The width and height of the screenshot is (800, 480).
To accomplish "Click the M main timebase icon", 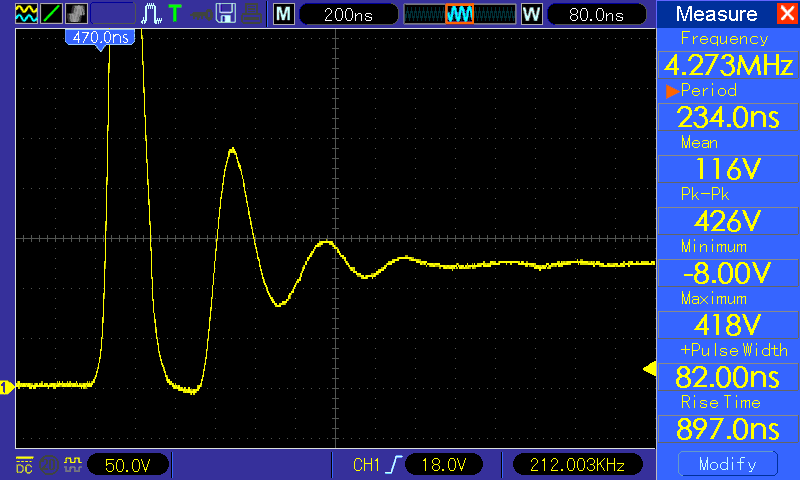I will [284, 14].
